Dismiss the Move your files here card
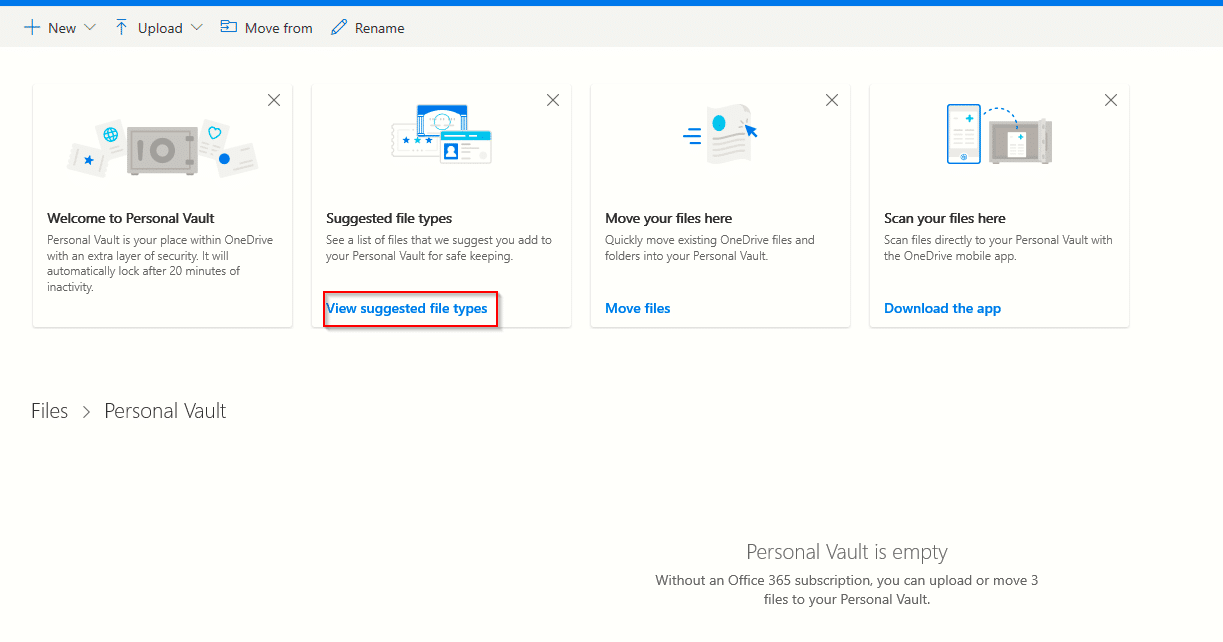1223x642 pixels. [832, 100]
